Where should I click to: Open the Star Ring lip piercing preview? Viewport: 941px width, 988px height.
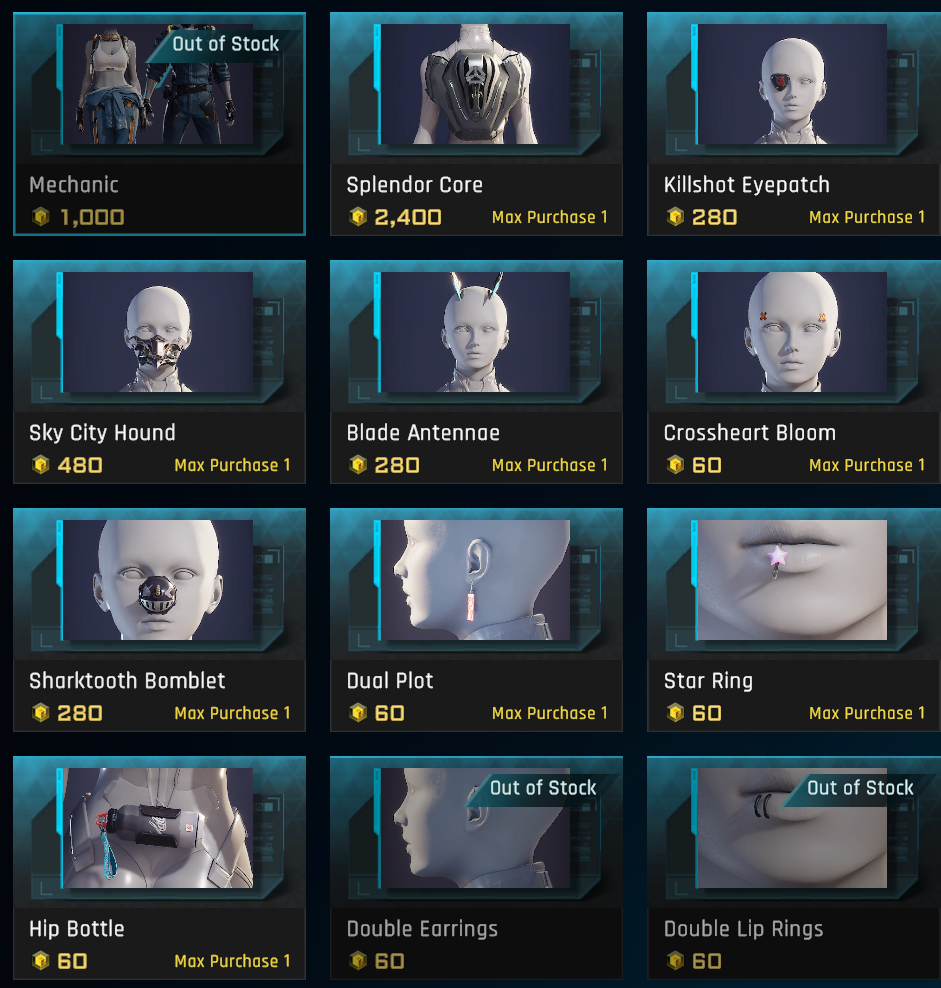click(x=792, y=580)
